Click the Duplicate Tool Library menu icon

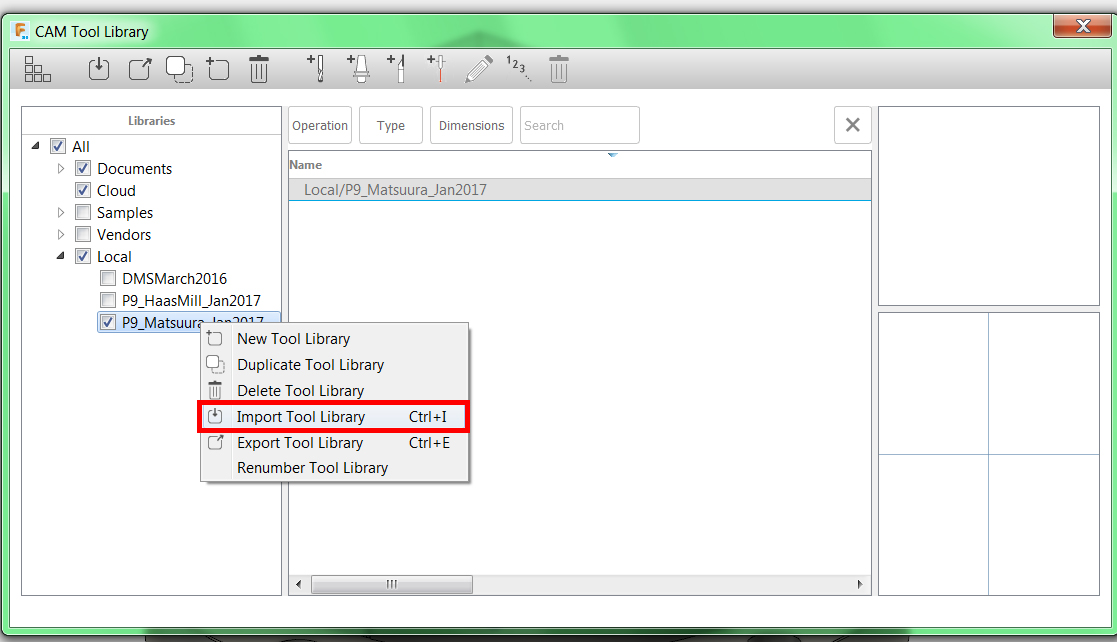tap(215, 364)
